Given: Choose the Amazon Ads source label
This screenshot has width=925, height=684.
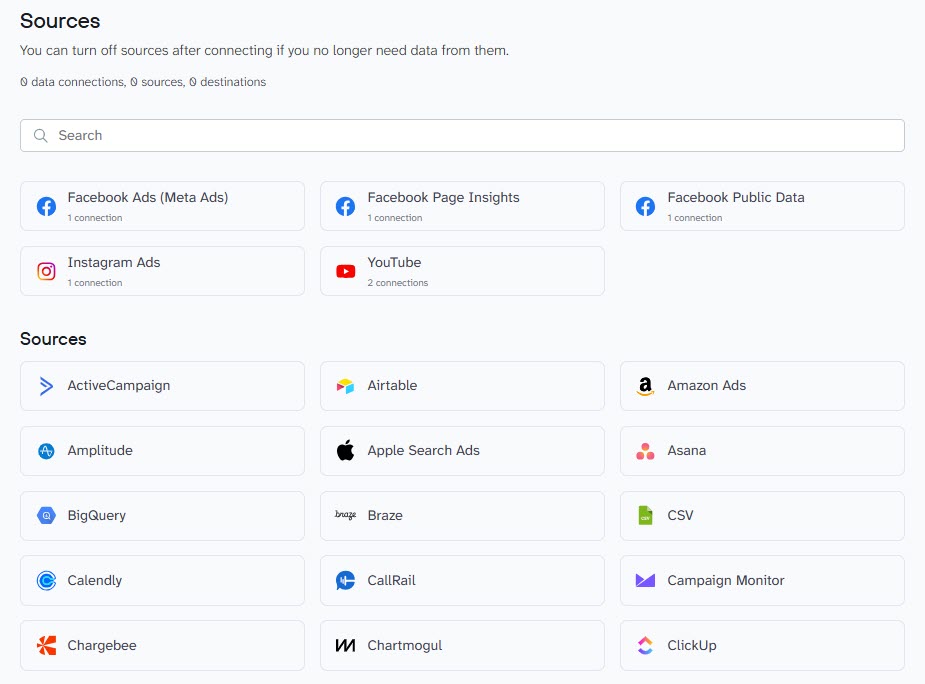Looking at the screenshot, I should [x=707, y=385].
